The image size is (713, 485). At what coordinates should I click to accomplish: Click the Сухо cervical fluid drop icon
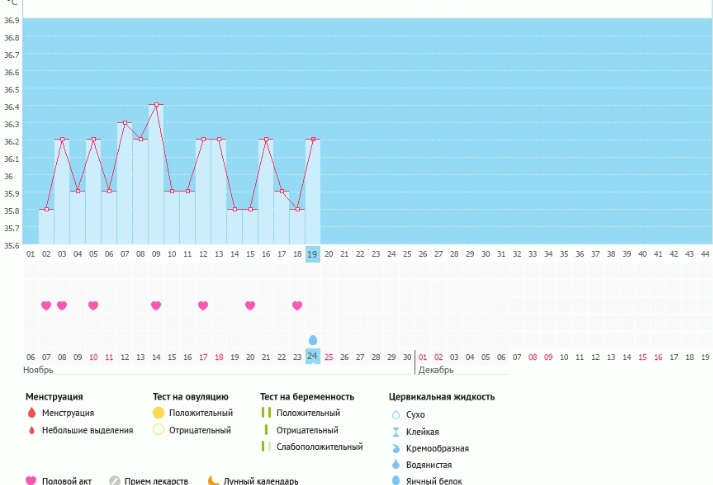395,413
